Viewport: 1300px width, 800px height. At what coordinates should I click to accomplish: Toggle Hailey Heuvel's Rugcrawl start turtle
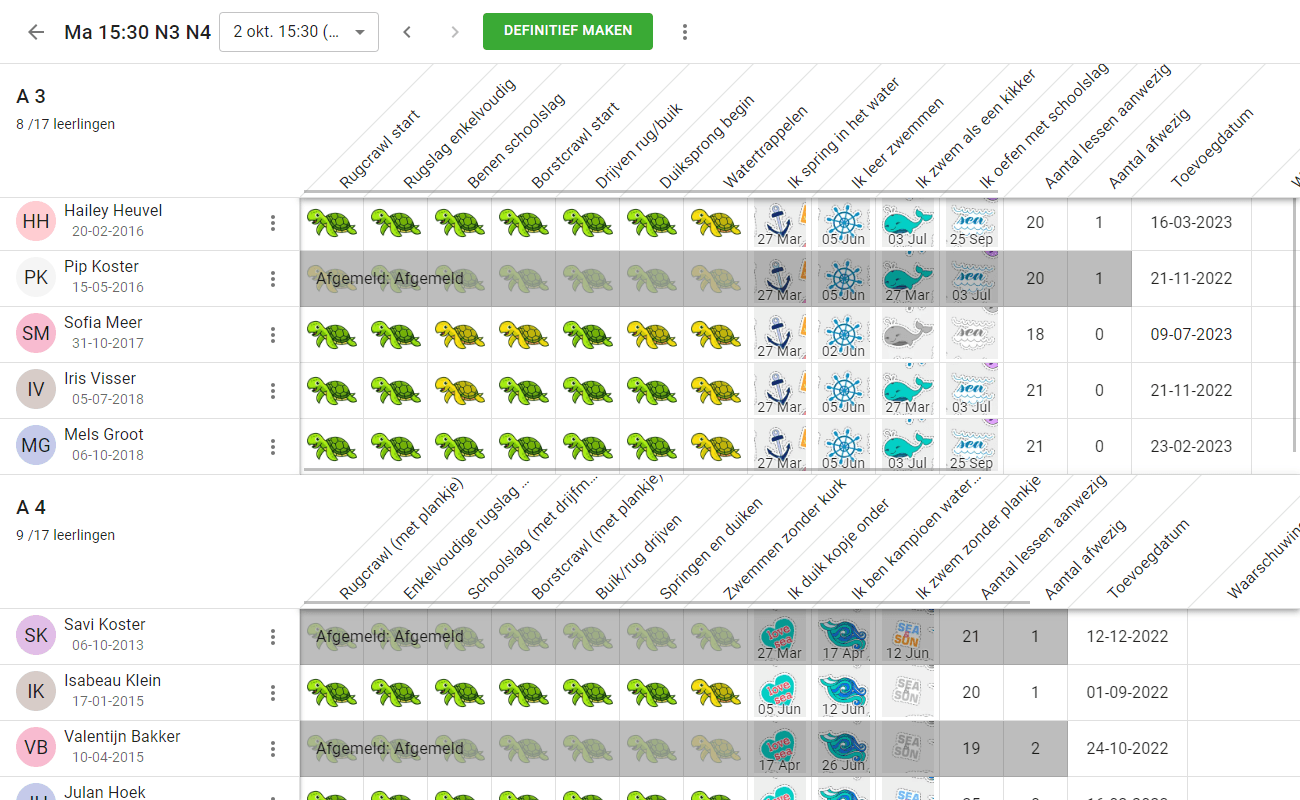coord(331,222)
